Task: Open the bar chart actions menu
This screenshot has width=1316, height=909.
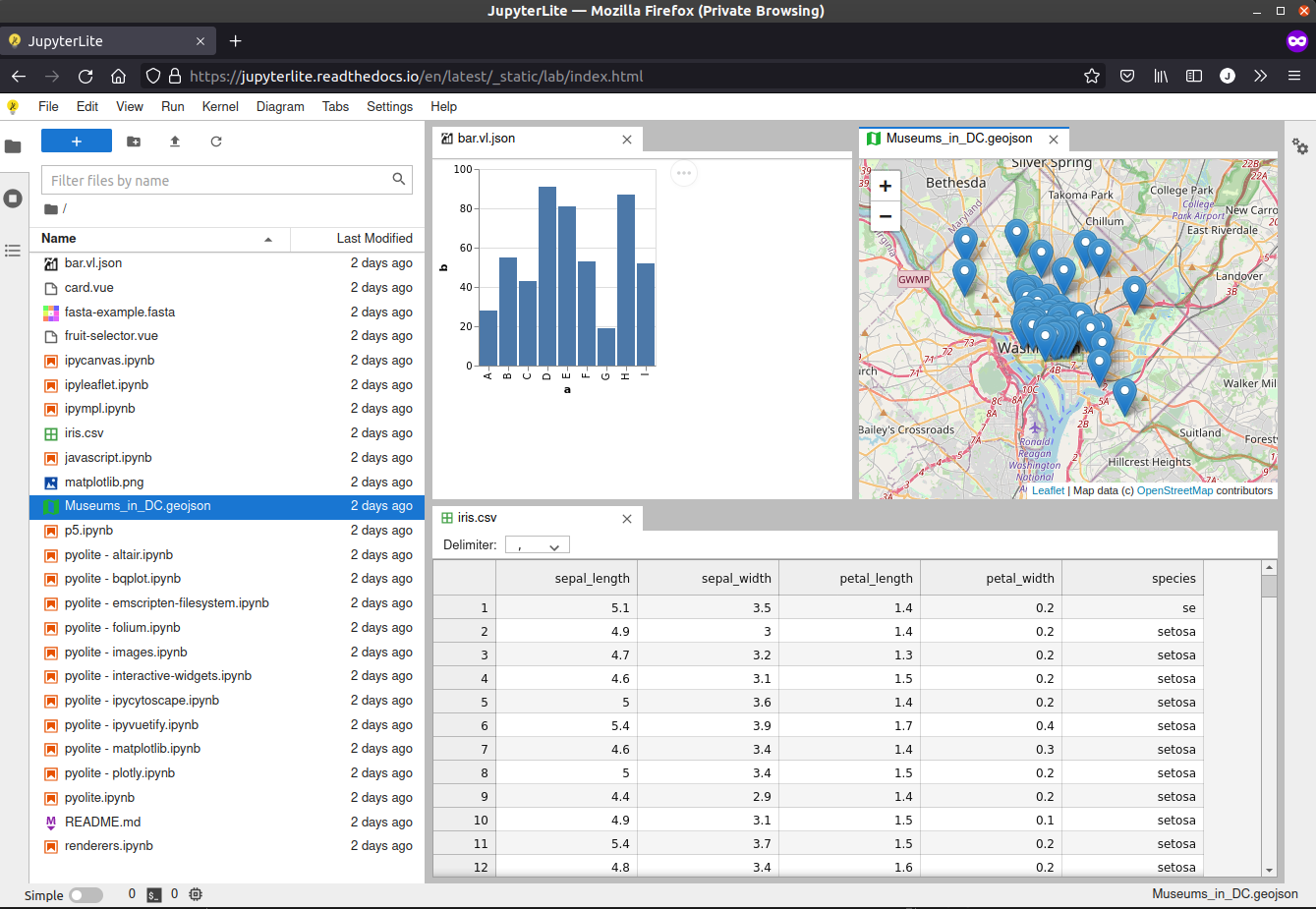Action: coord(684,173)
